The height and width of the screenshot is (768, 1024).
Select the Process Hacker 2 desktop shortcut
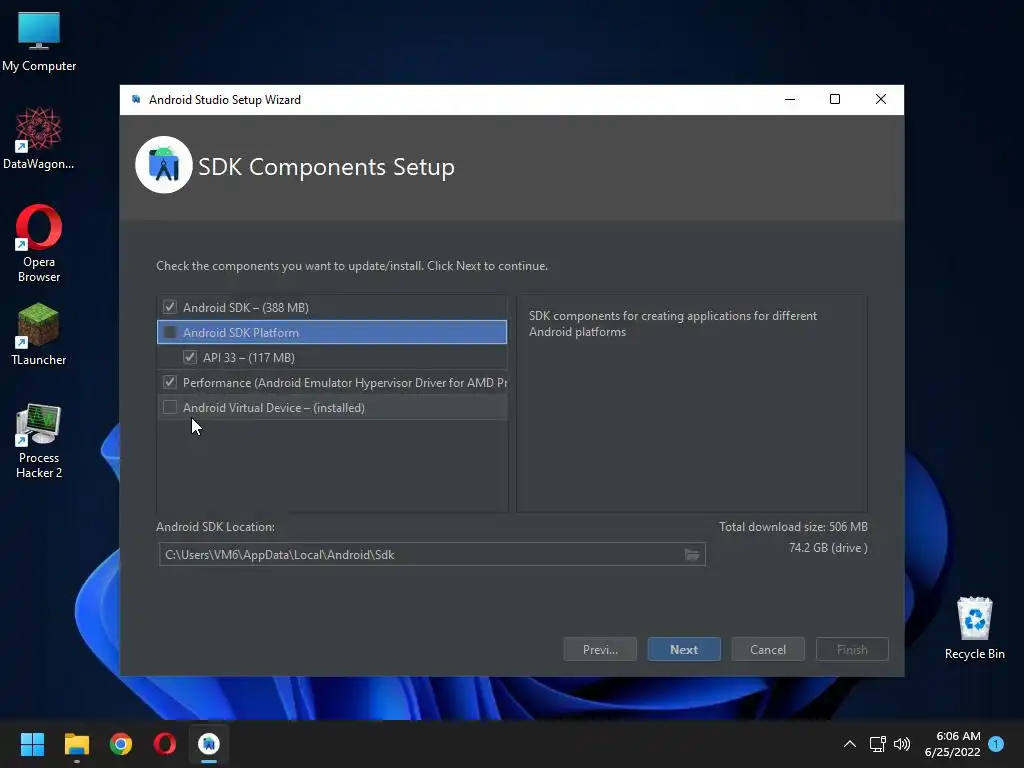pos(39,441)
